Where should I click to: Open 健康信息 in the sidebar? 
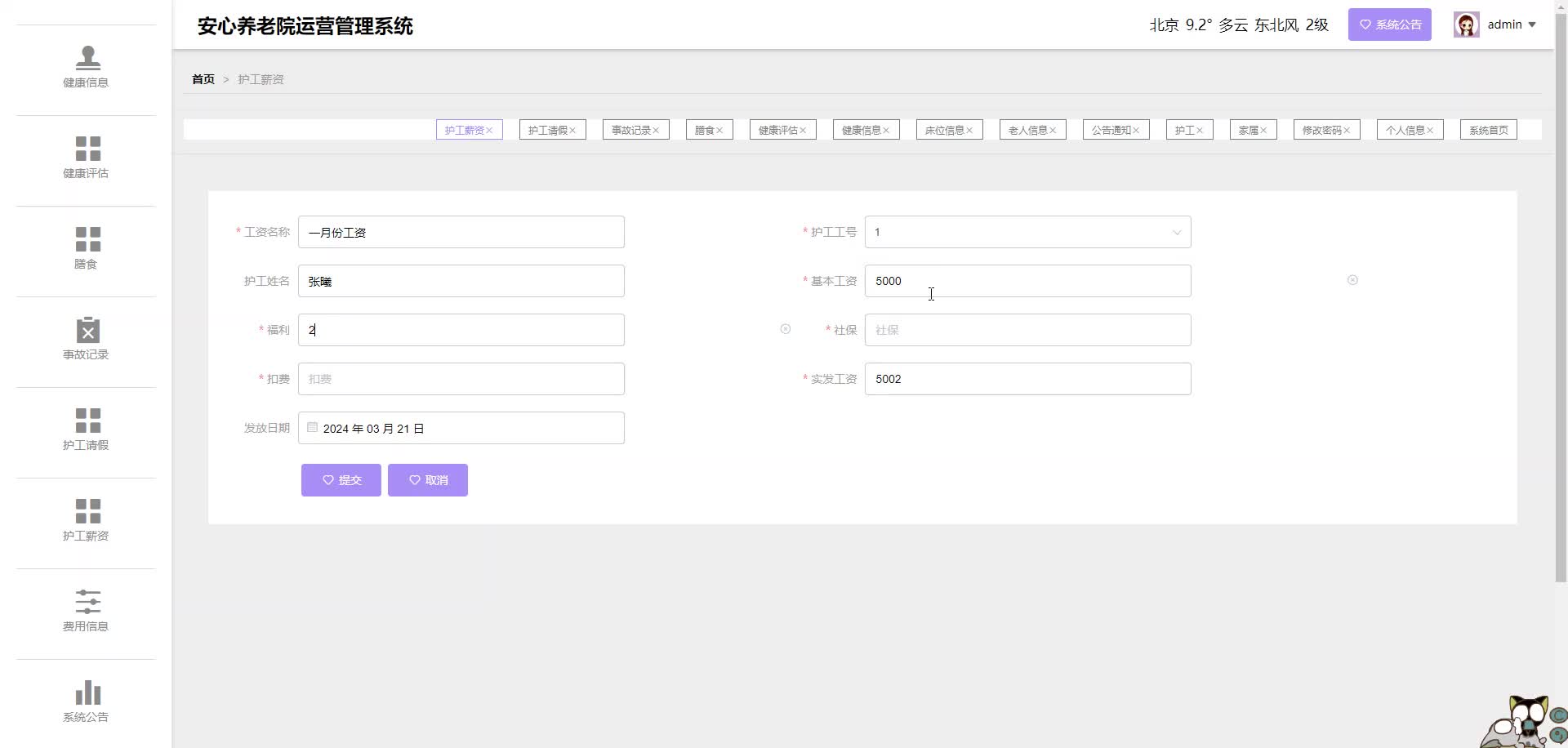point(86,67)
